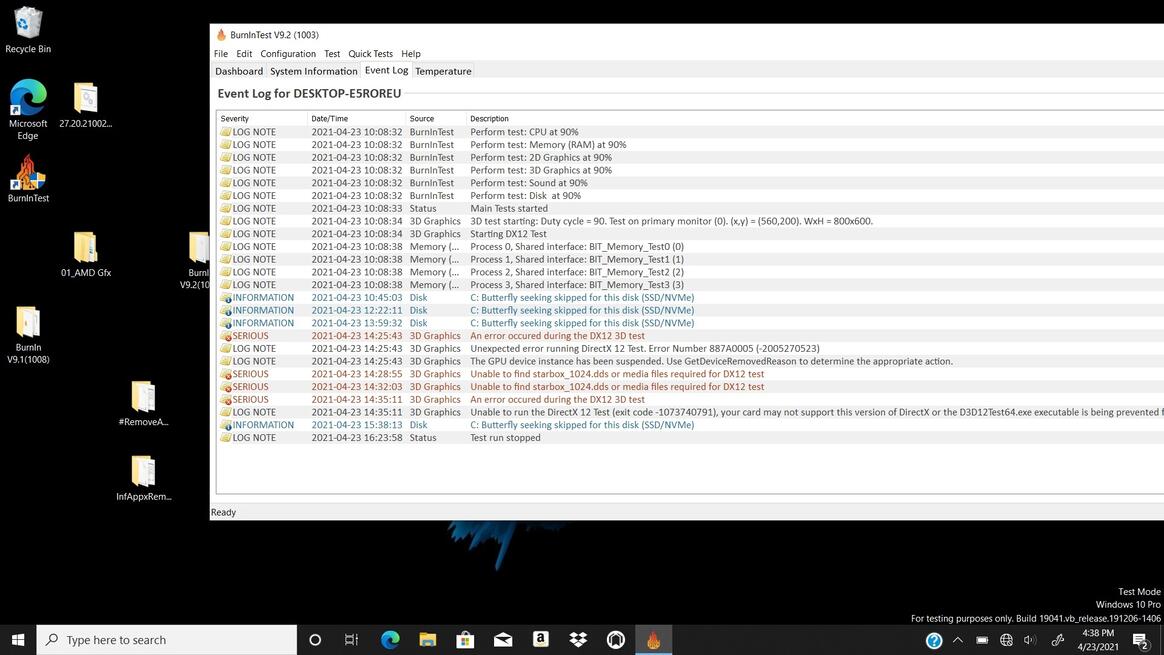Image resolution: width=1164 pixels, height=655 pixels.
Task: Open the File menu
Action: click(x=221, y=53)
